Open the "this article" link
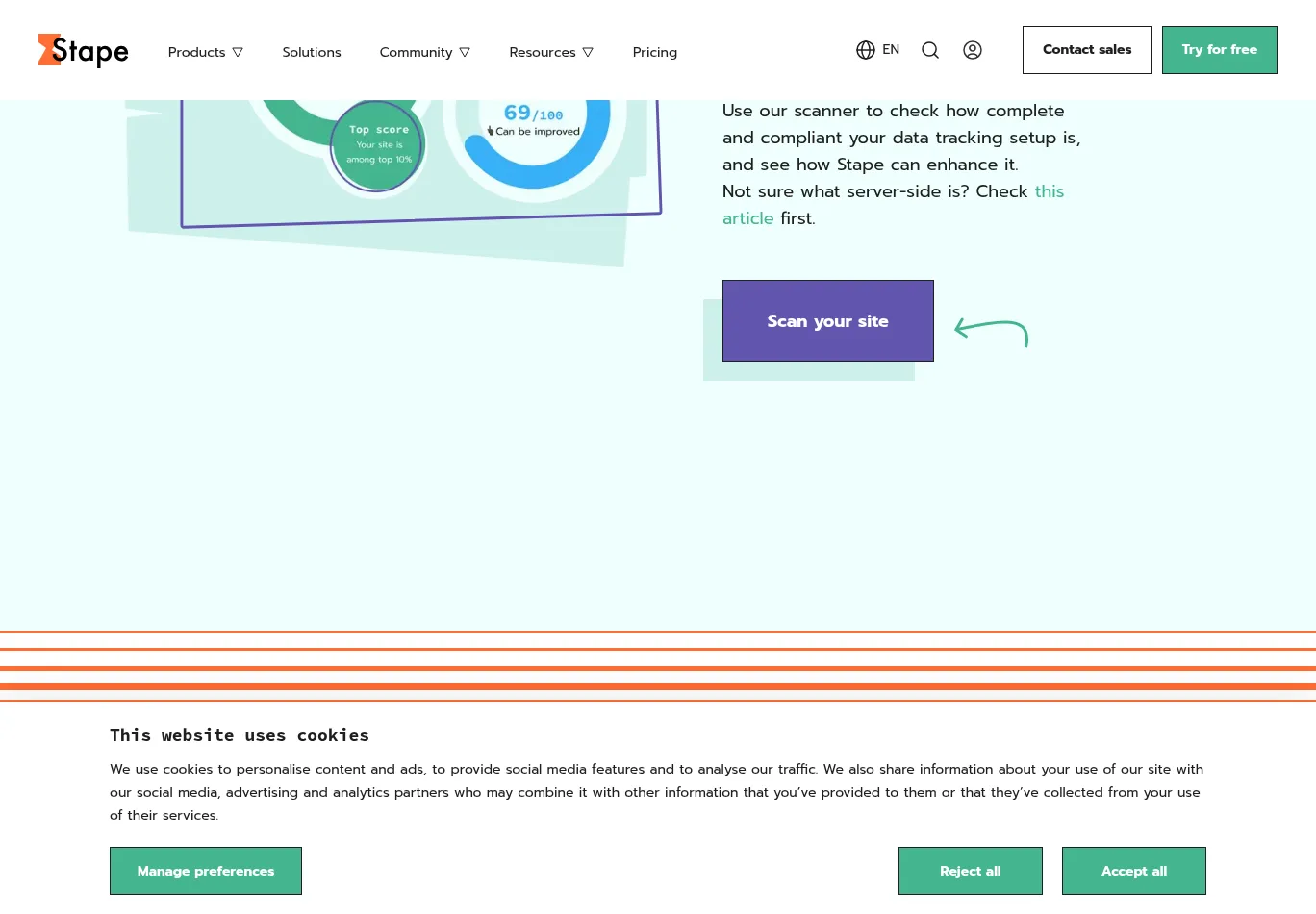Image resolution: width=1316 pixels, height=914 pixels. 1049,191
